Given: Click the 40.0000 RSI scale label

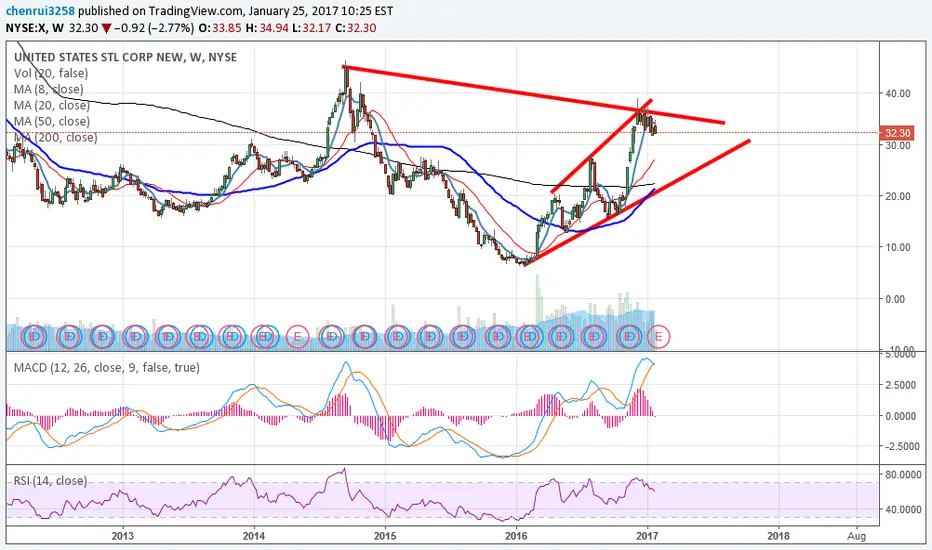Looking at the screenshot, I should click(903, 510).
